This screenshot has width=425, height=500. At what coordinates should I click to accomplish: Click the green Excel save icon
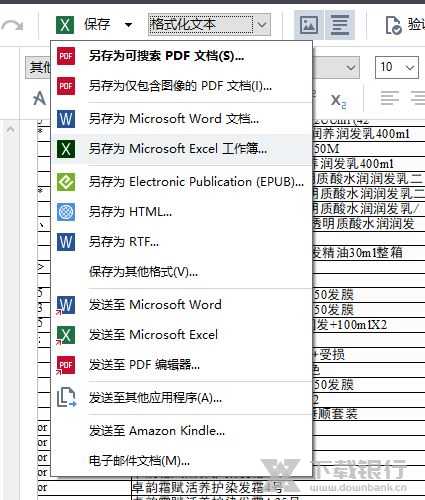tap(65, 25)
